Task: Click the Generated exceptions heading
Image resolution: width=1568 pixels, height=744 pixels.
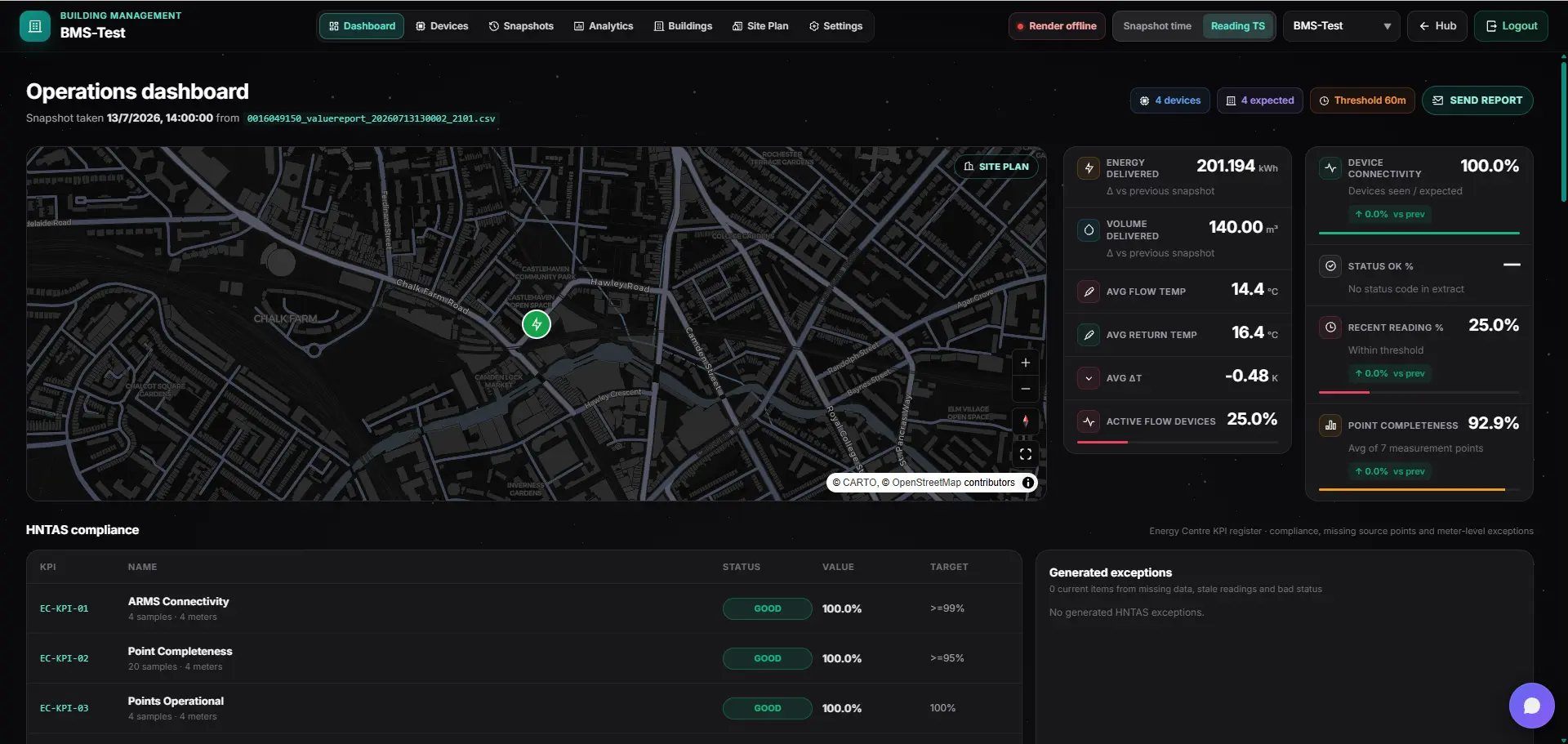Action: (x=1111, y=573)
